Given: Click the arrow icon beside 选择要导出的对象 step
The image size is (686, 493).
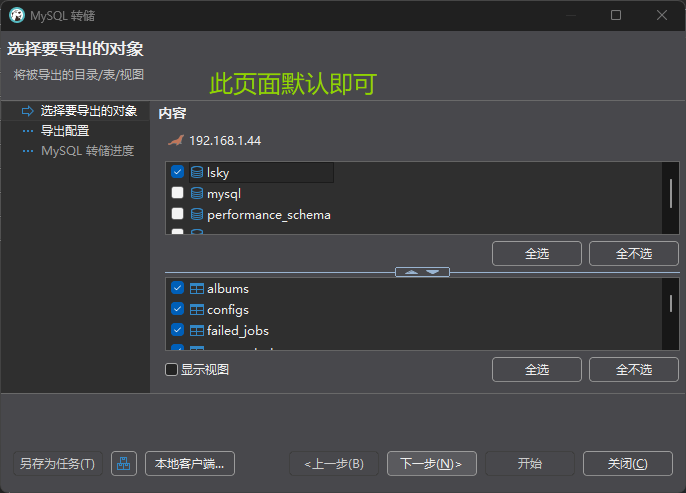Looking at the screenshot, I should [28, 111].
